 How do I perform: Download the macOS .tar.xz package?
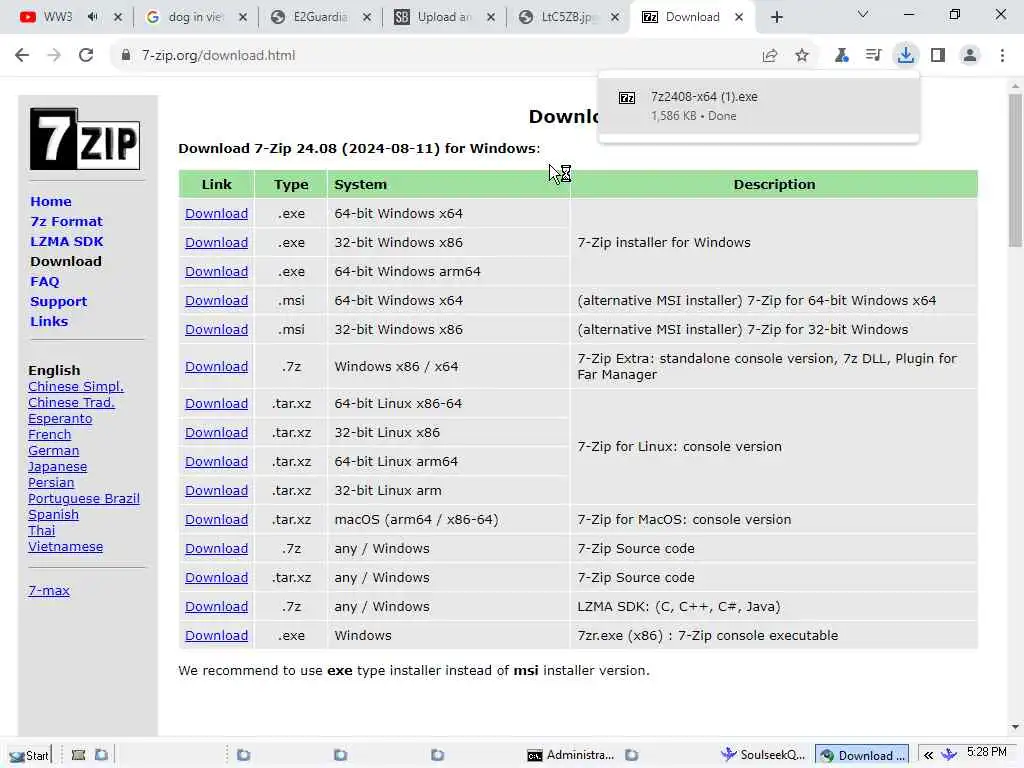point(216,519)
